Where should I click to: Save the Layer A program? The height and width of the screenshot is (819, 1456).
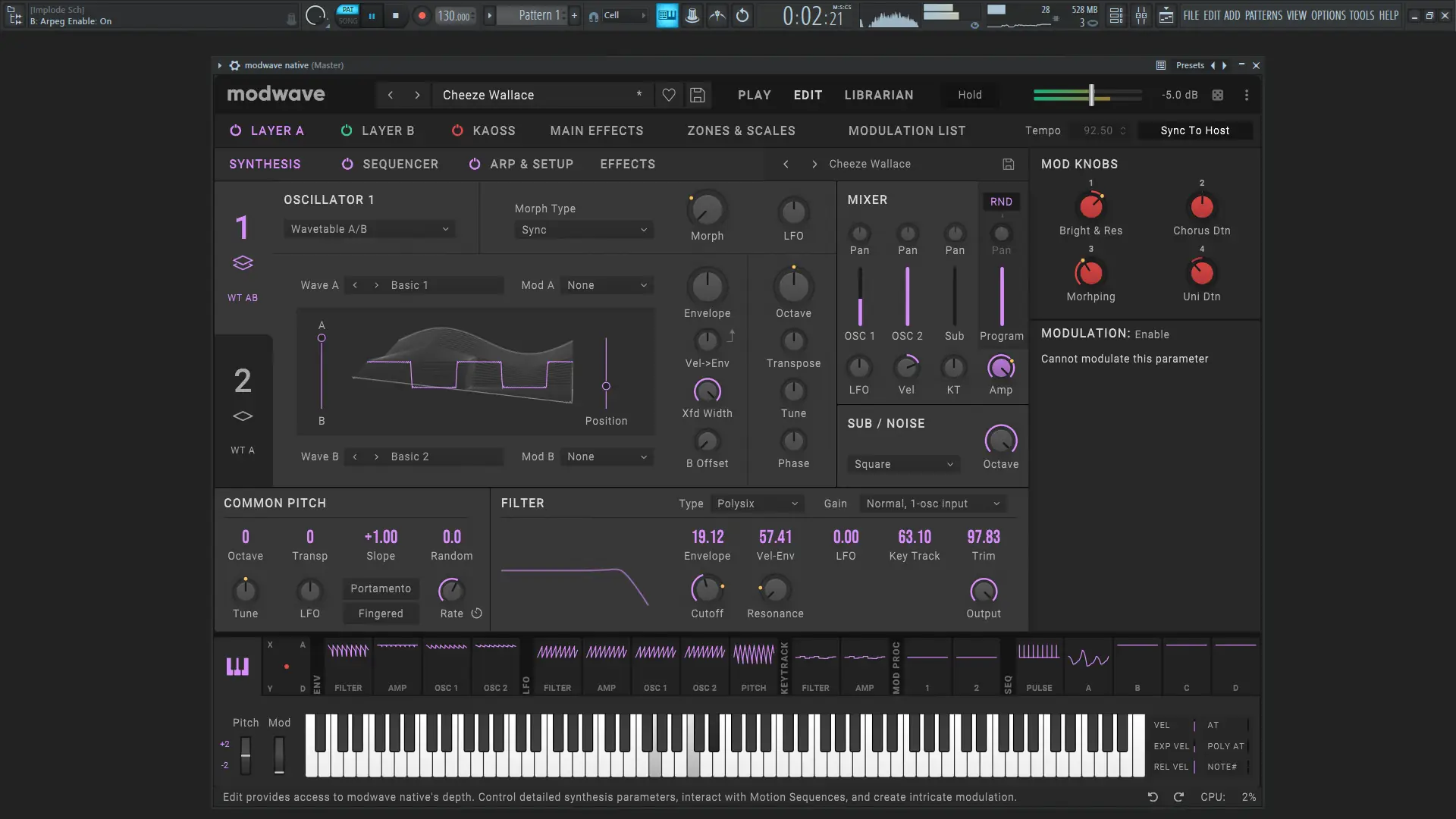tap(1009, 164)
